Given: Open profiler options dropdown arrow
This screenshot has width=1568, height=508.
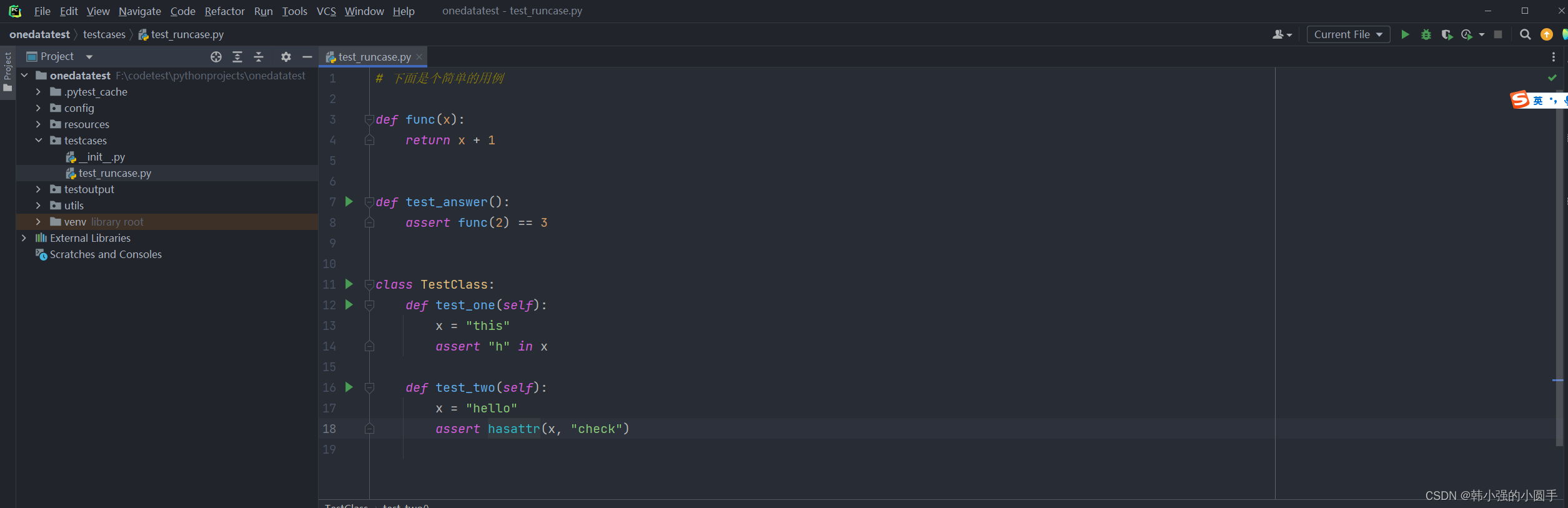Looking at the screenshot, I should tap(1481, 35).
